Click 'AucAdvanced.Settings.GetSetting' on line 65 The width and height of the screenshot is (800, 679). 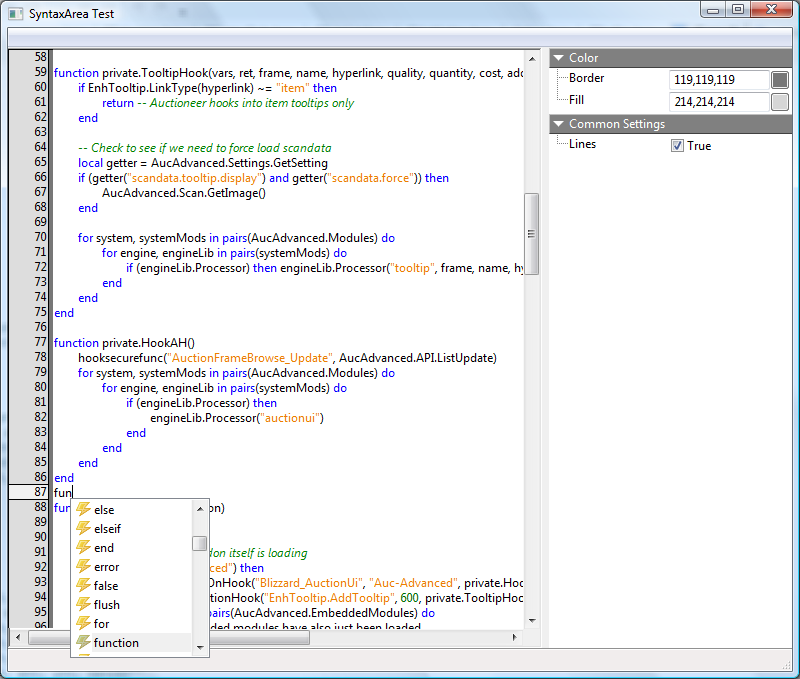239,163
